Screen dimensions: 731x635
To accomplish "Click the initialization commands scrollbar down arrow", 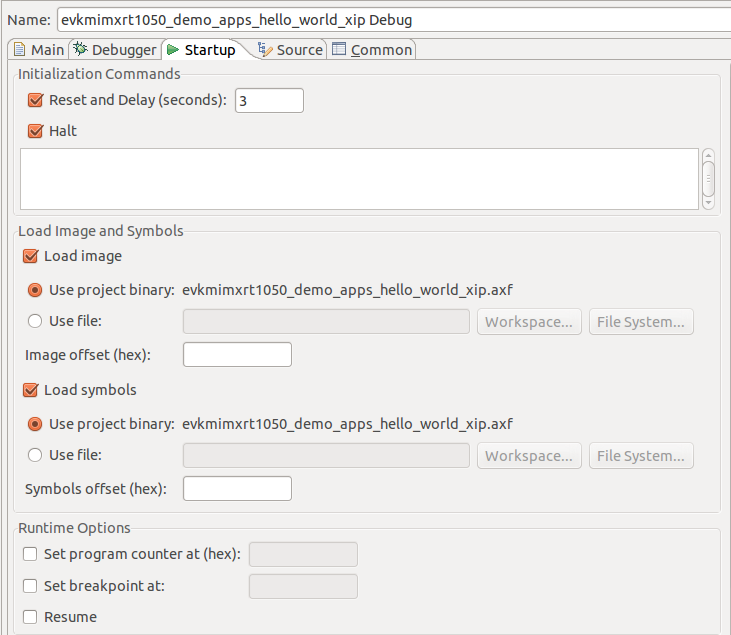I will point(708,203).
